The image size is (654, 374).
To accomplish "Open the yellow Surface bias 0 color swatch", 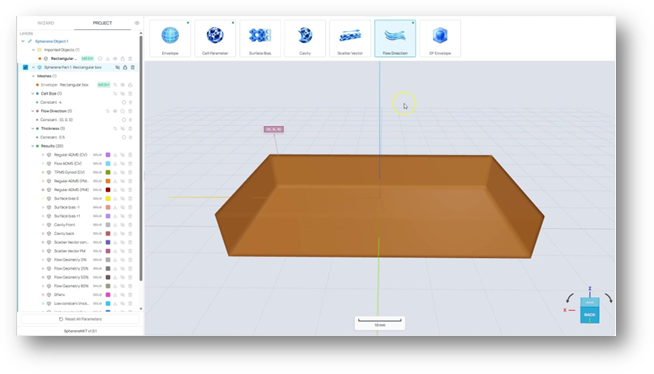I will point(108,198).
